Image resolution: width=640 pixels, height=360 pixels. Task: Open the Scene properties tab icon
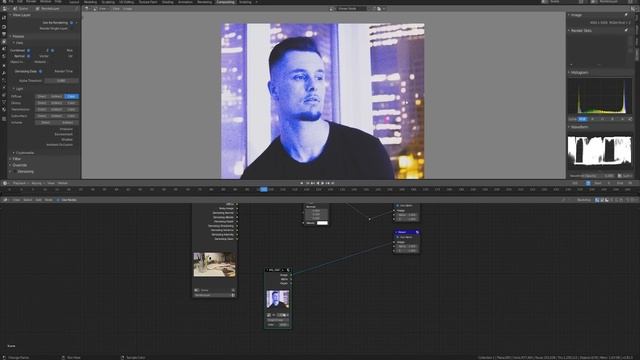(x=4, y=49)
